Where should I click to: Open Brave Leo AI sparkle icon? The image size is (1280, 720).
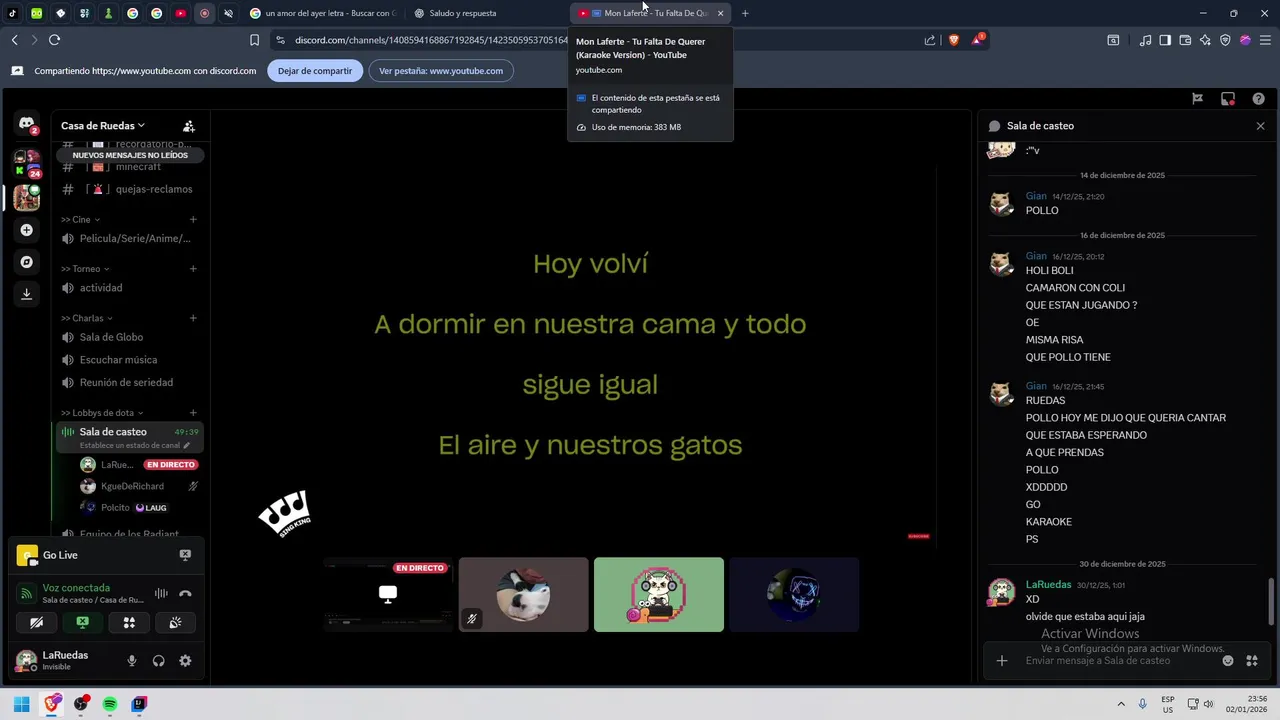[x=1205, y=40]
